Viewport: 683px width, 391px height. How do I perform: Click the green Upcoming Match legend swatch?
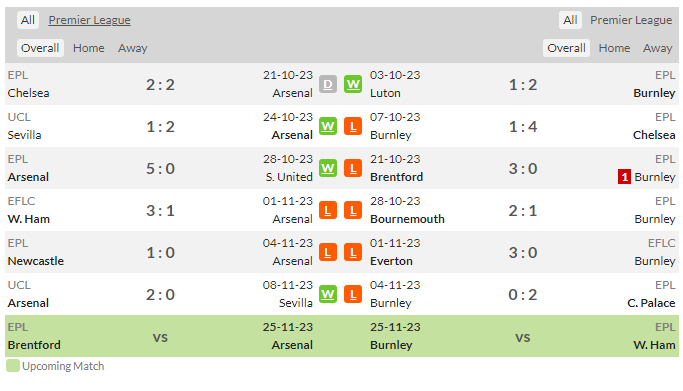[13, 366]
